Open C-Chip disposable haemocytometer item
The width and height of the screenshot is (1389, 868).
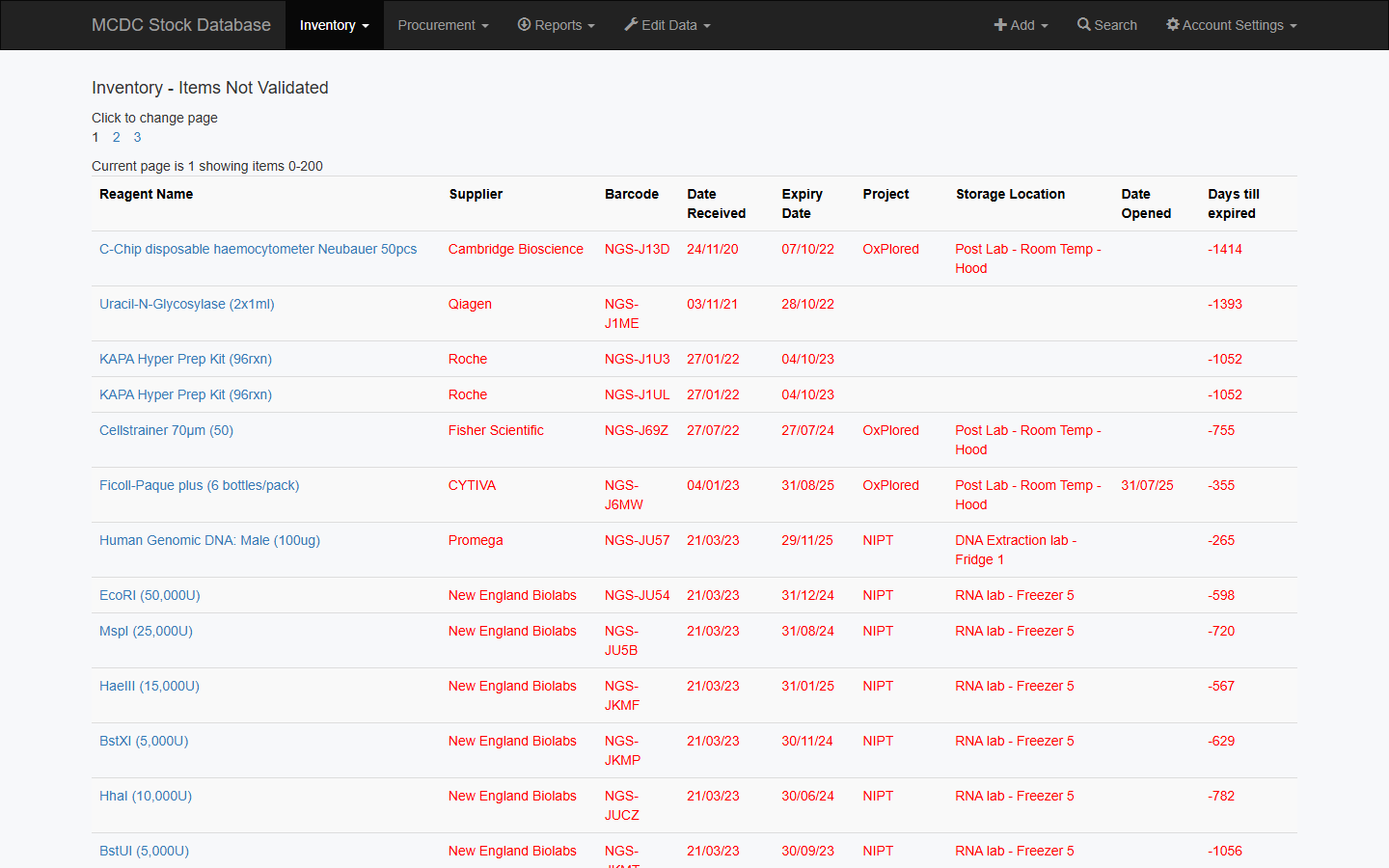(258, 249)
